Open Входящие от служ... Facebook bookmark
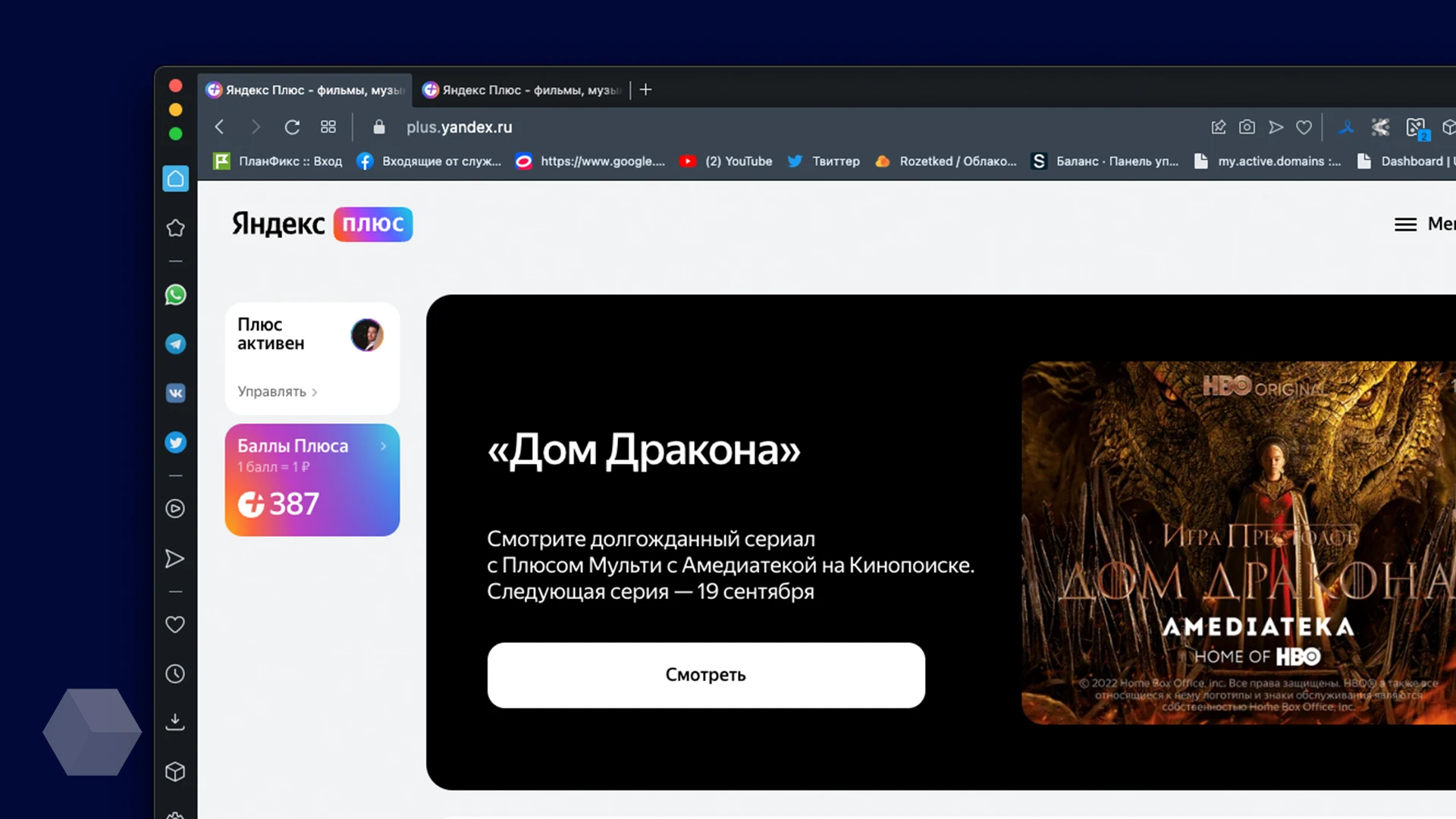 point(429,161)
